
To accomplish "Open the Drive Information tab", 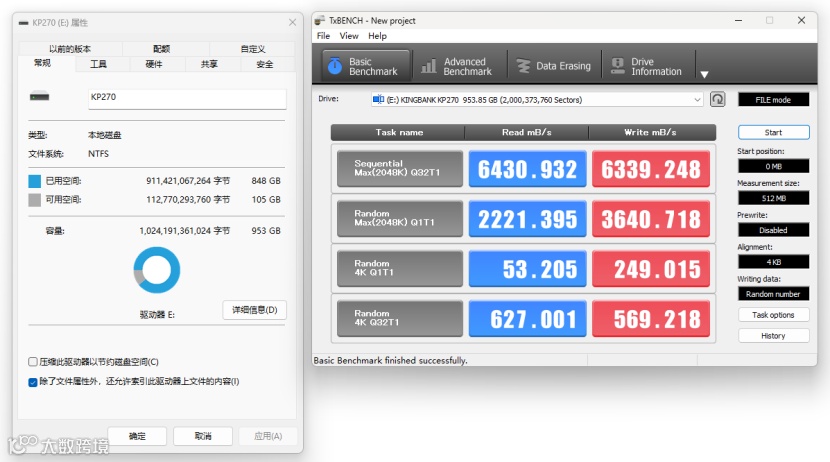I will [648, 66].
